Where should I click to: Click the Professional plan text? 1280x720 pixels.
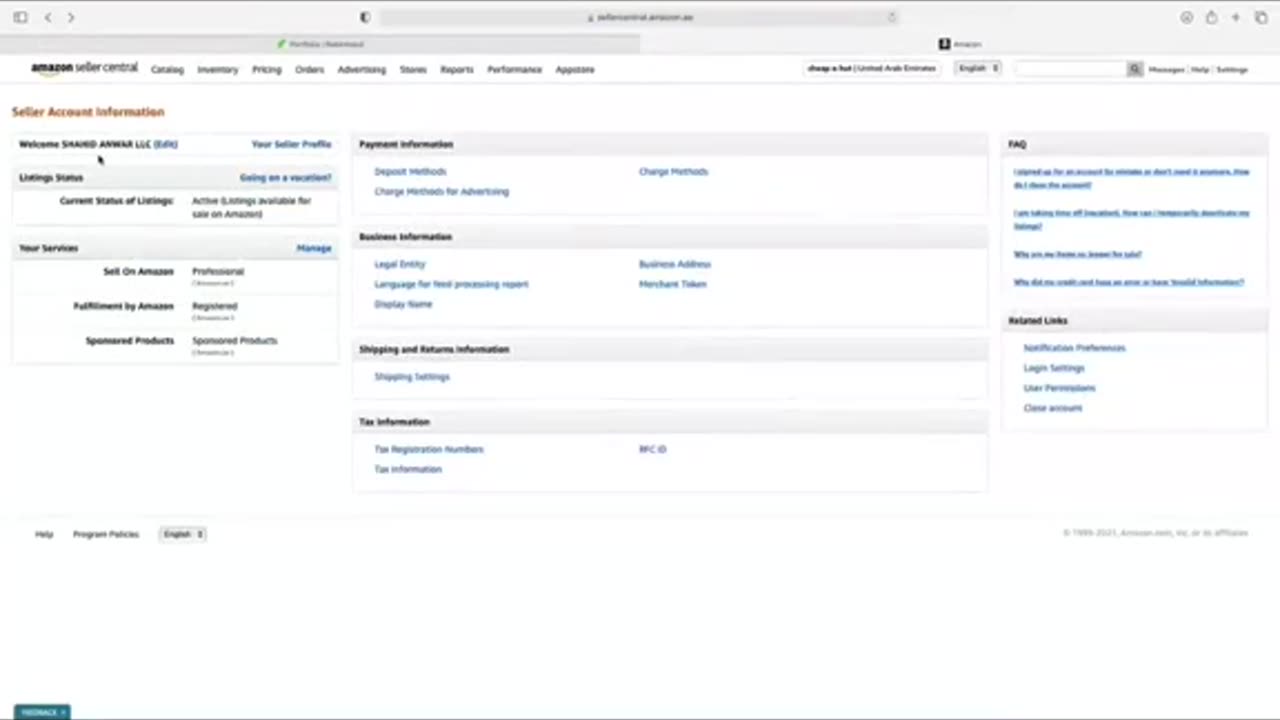218,271
